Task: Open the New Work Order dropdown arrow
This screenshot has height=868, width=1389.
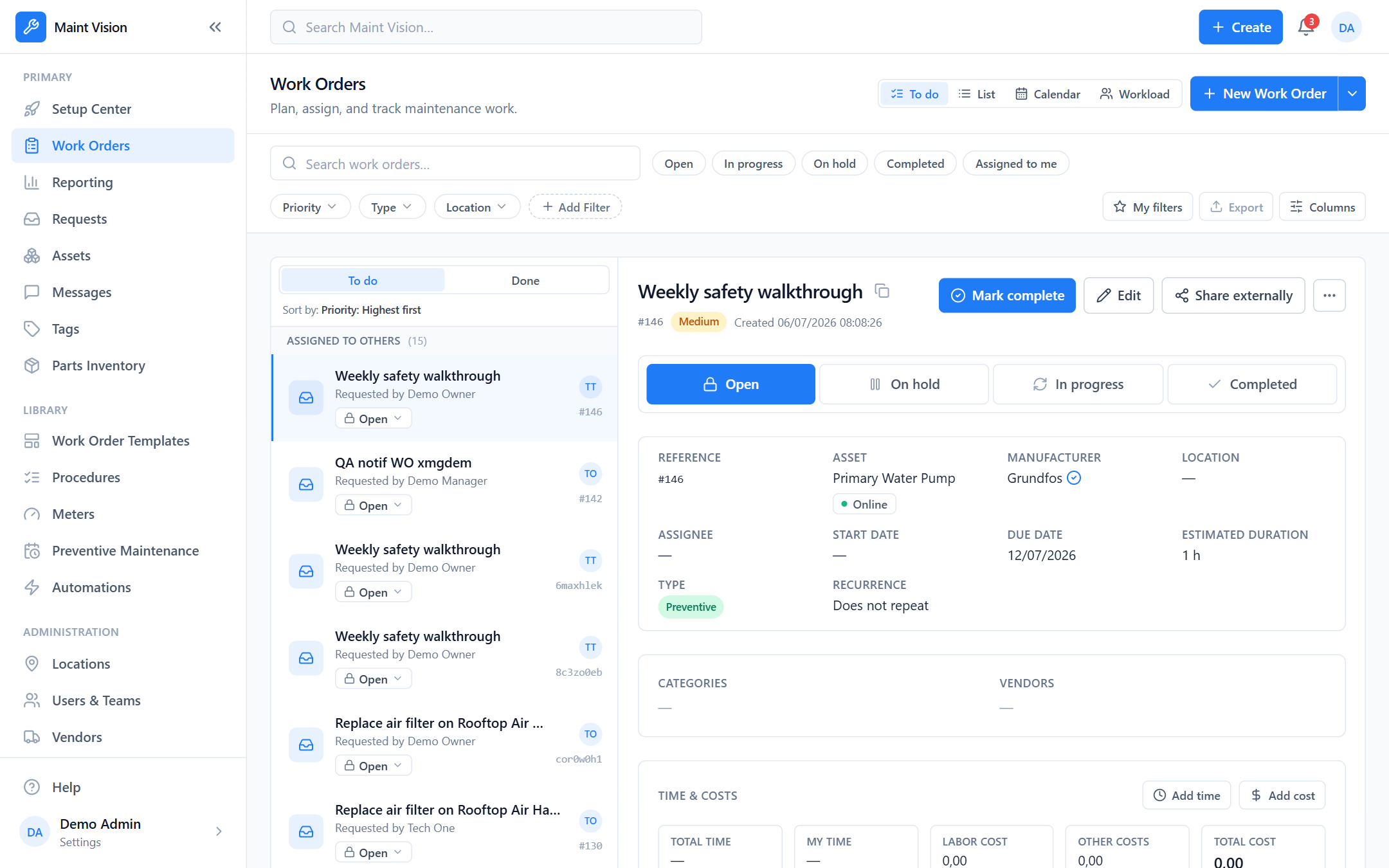Action: [x=1352, y=94]
